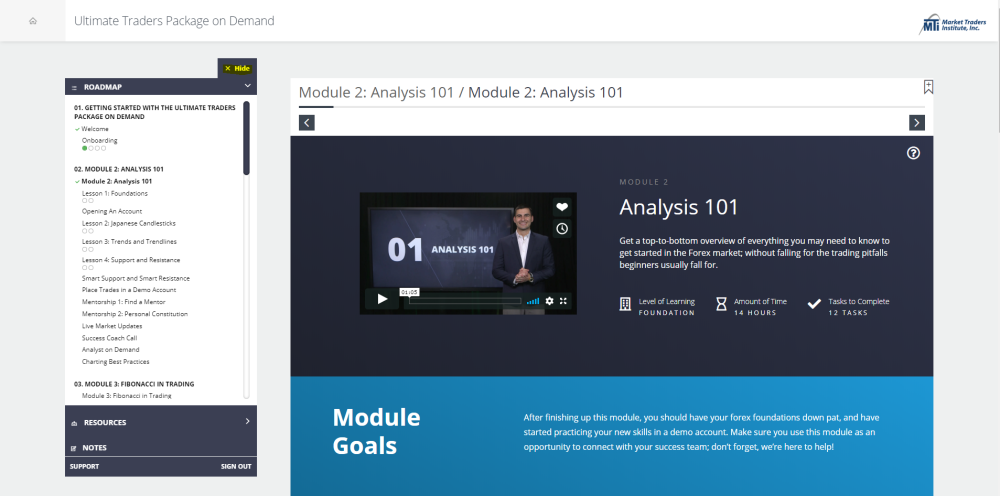The height and width of the screenshot is (496, 1000).
Task: Click the Level of Learning building icon
Action: click(x=625, y=304)
